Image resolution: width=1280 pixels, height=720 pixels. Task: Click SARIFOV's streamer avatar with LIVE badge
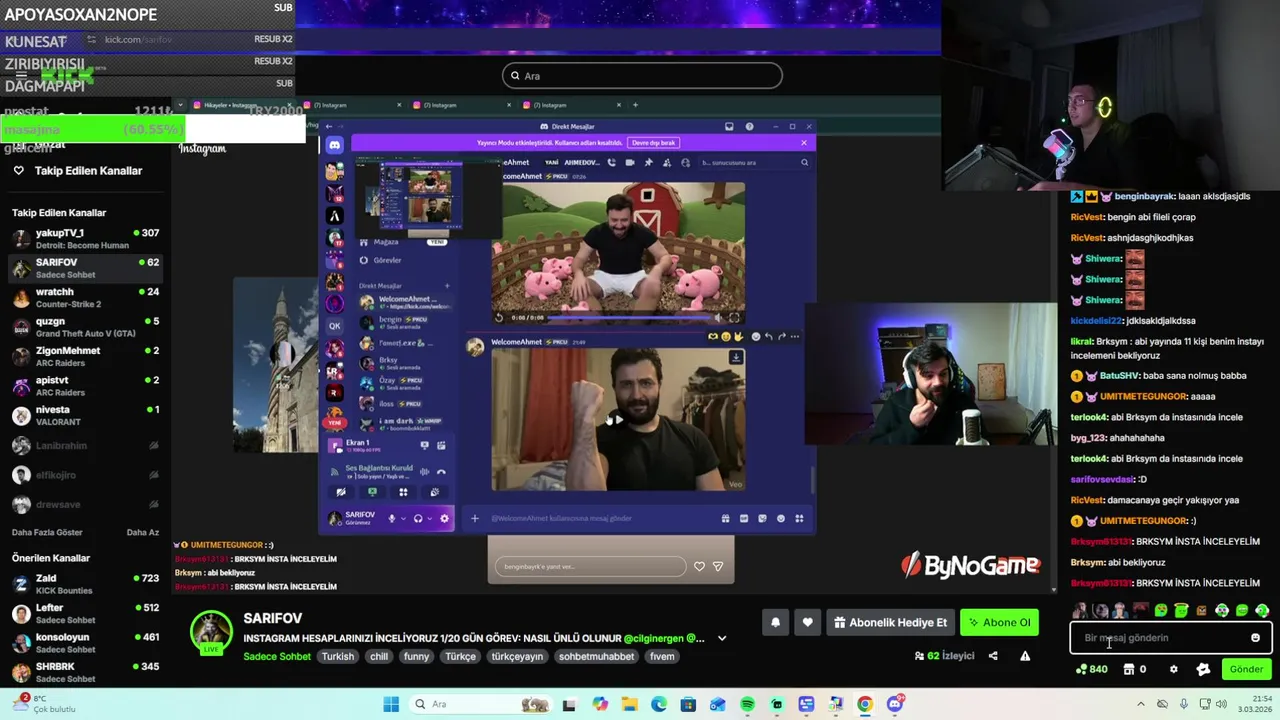click(211, 632)
